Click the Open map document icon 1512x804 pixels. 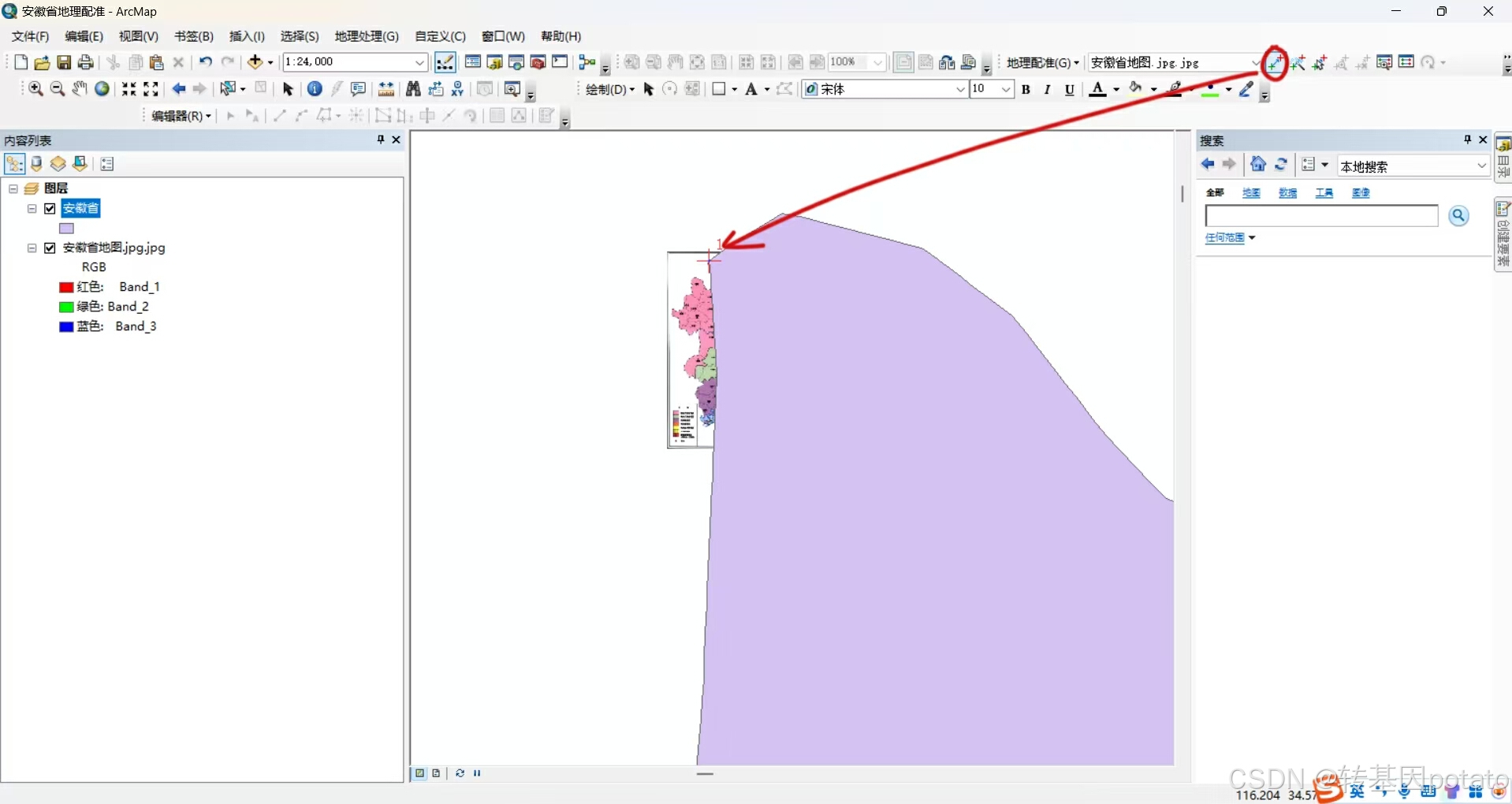pos(42,62)
